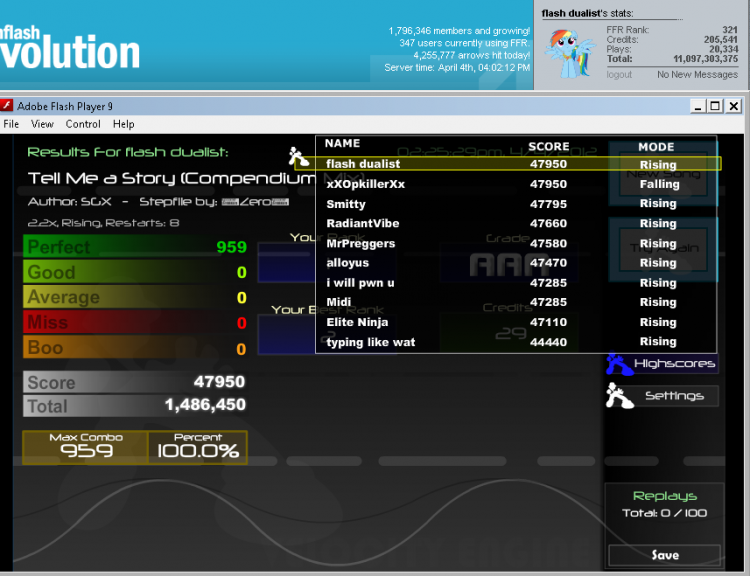Select the Smitty highscore name

point(346,204)
